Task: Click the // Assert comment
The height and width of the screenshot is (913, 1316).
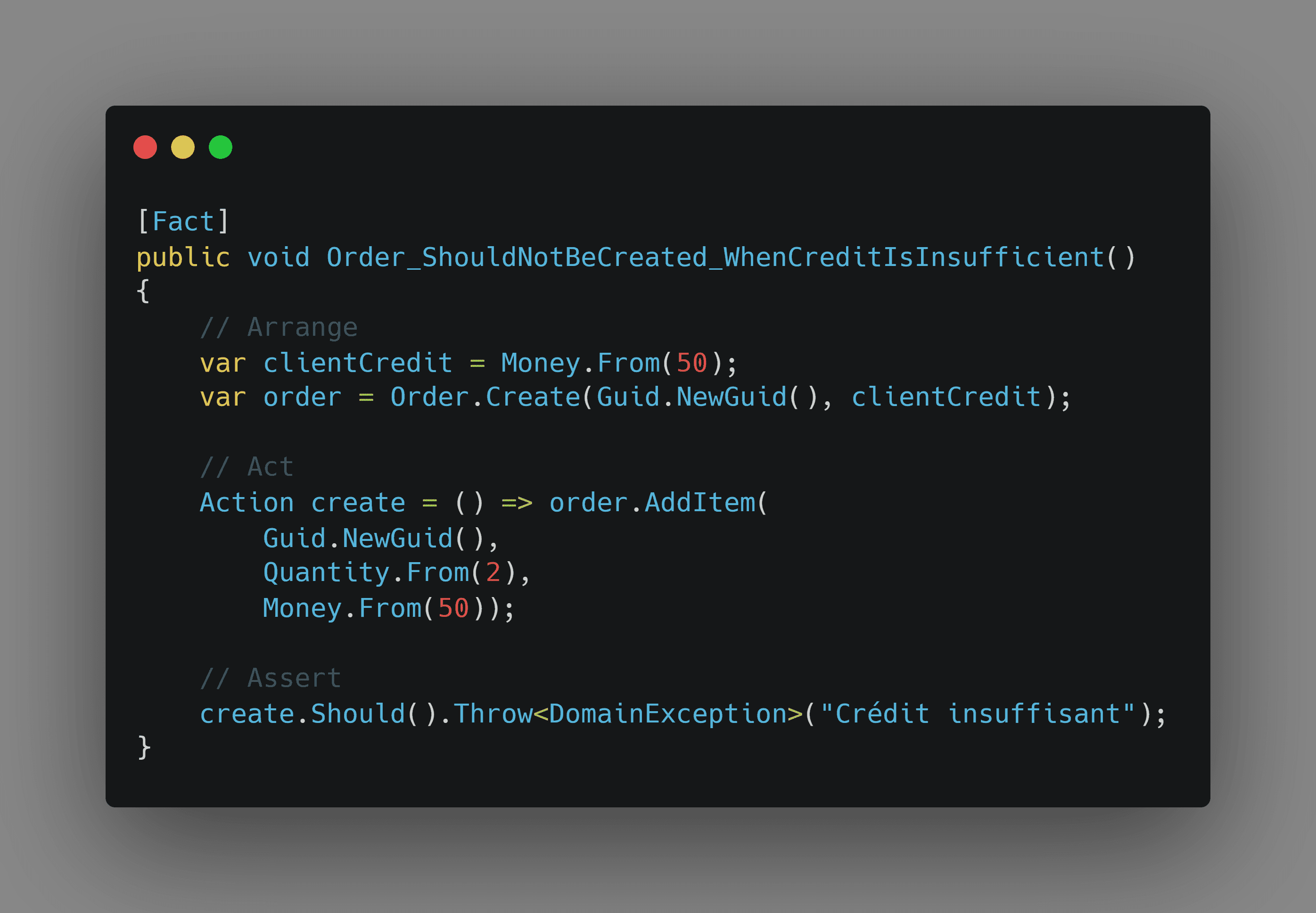Action: click(271, 679)
